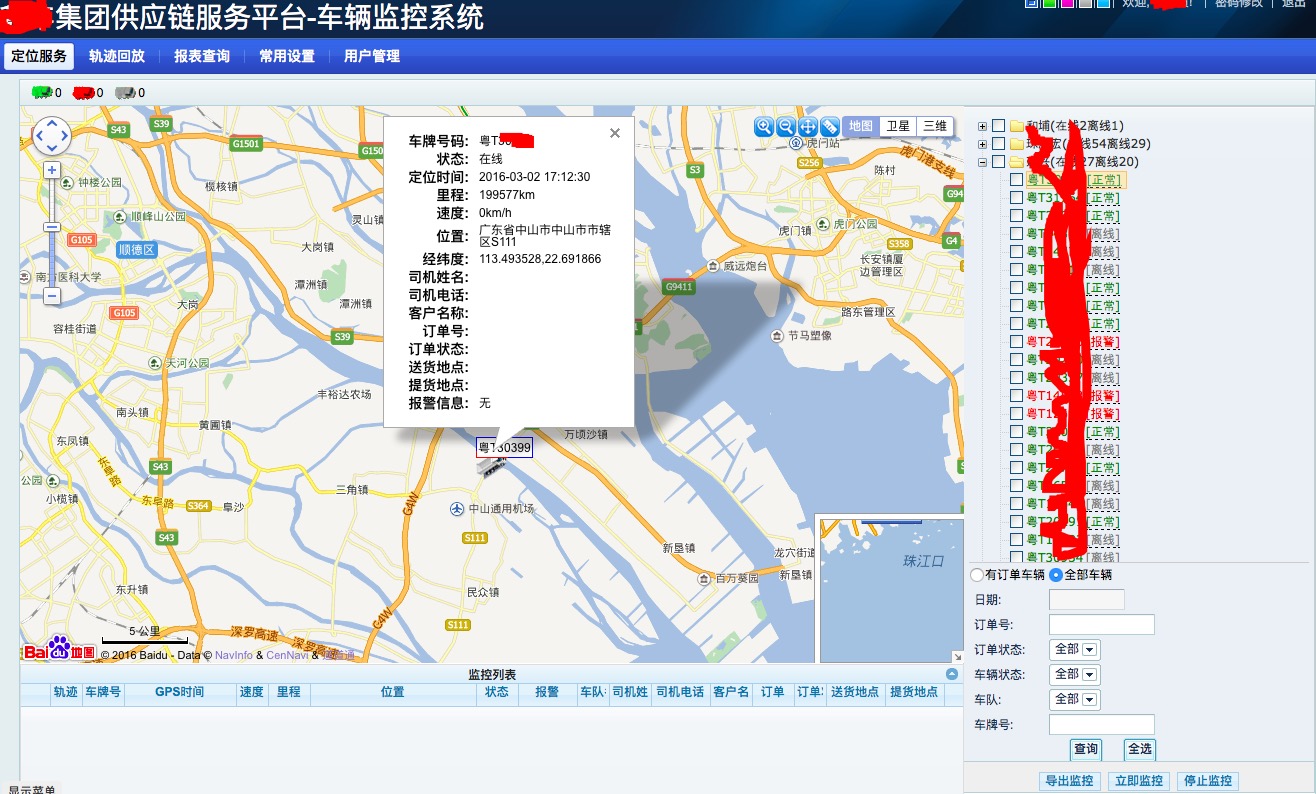This screenshot has width=1316, height=794.
Task: Expand the first folder in vehicle tree
Action: 982,126
